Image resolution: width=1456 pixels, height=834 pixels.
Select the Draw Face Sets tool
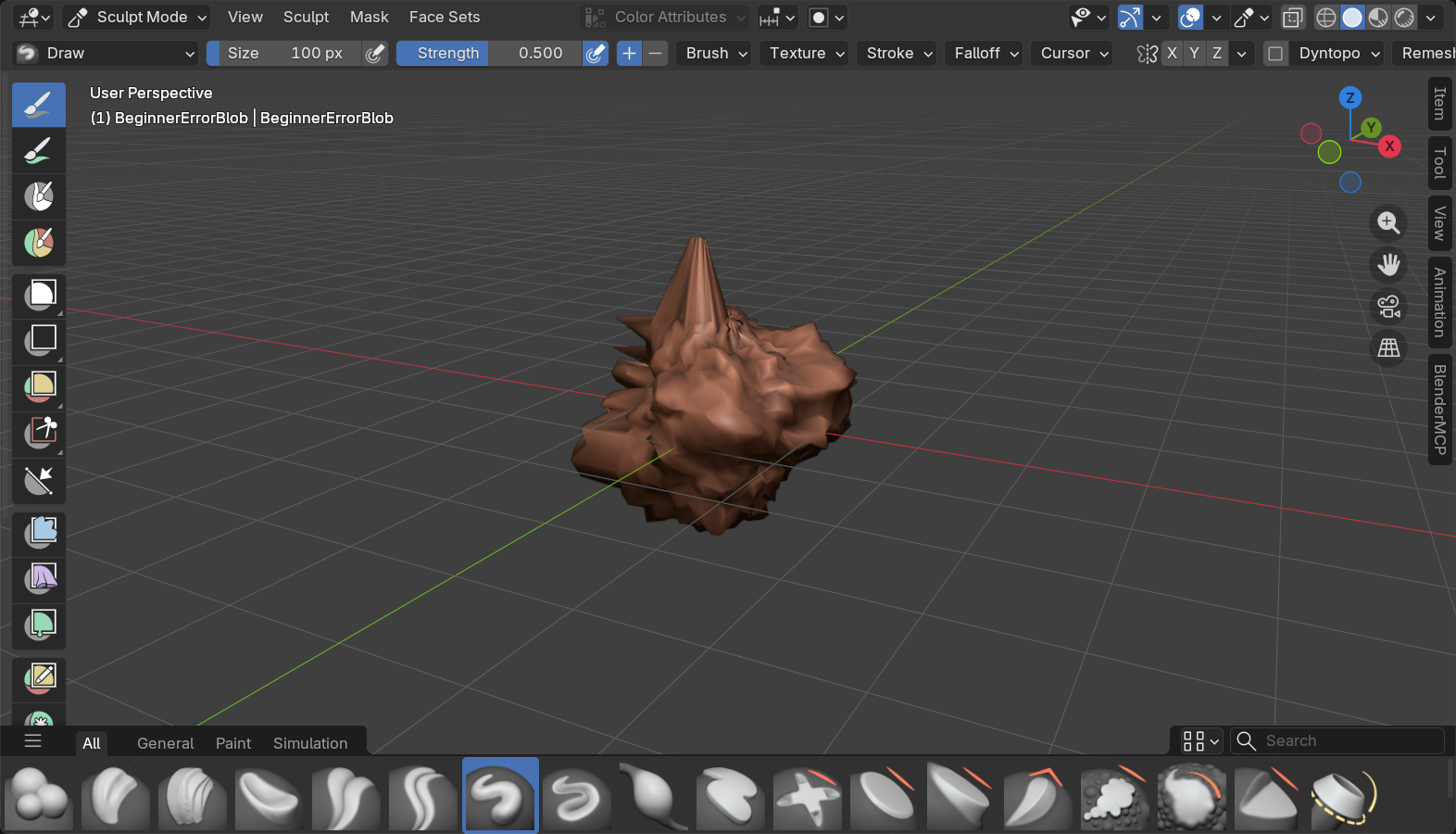[x=39, y=243]
